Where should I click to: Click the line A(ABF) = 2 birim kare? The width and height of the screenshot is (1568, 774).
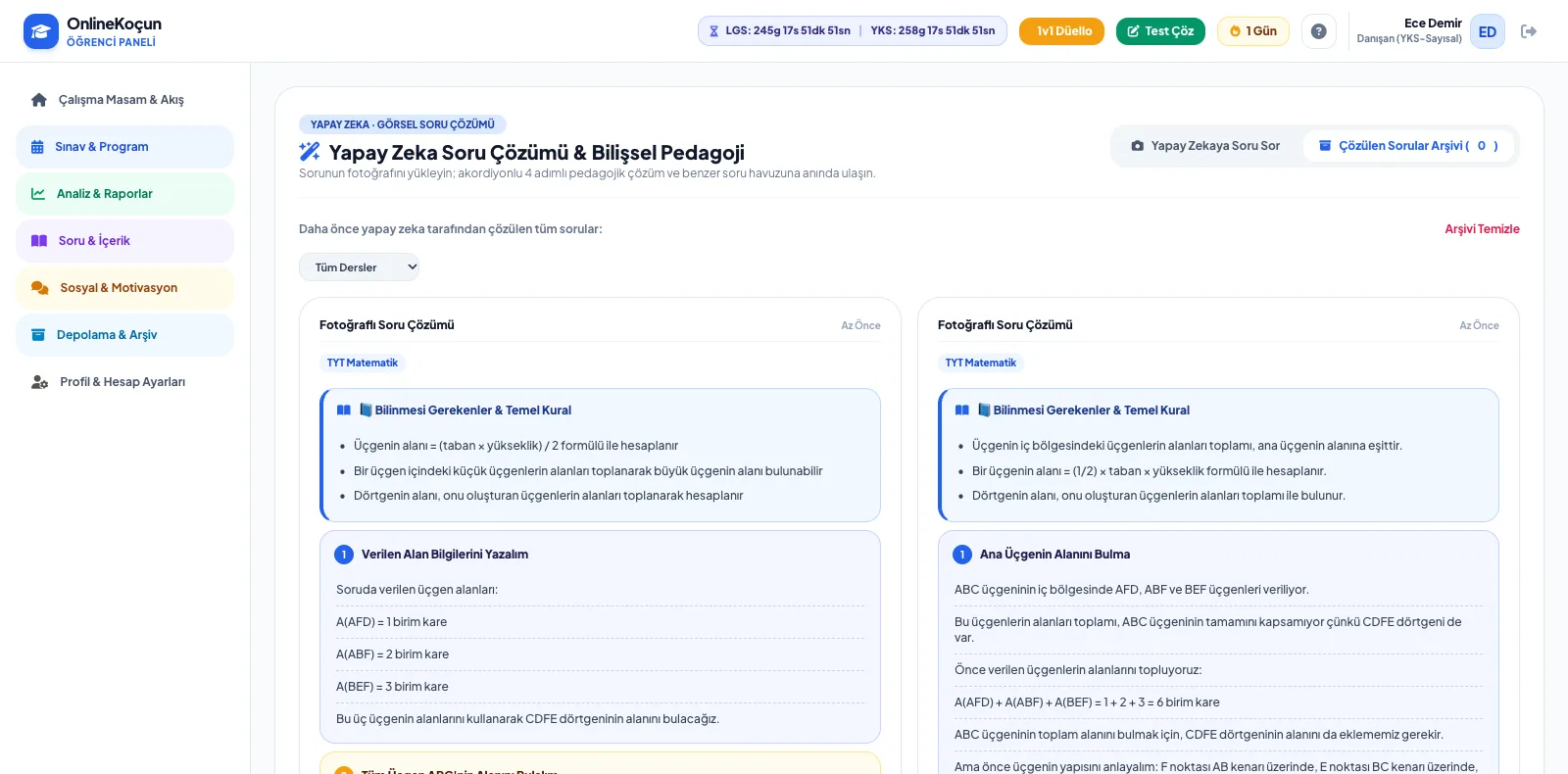pyautogui.click(x=393, y=654)
